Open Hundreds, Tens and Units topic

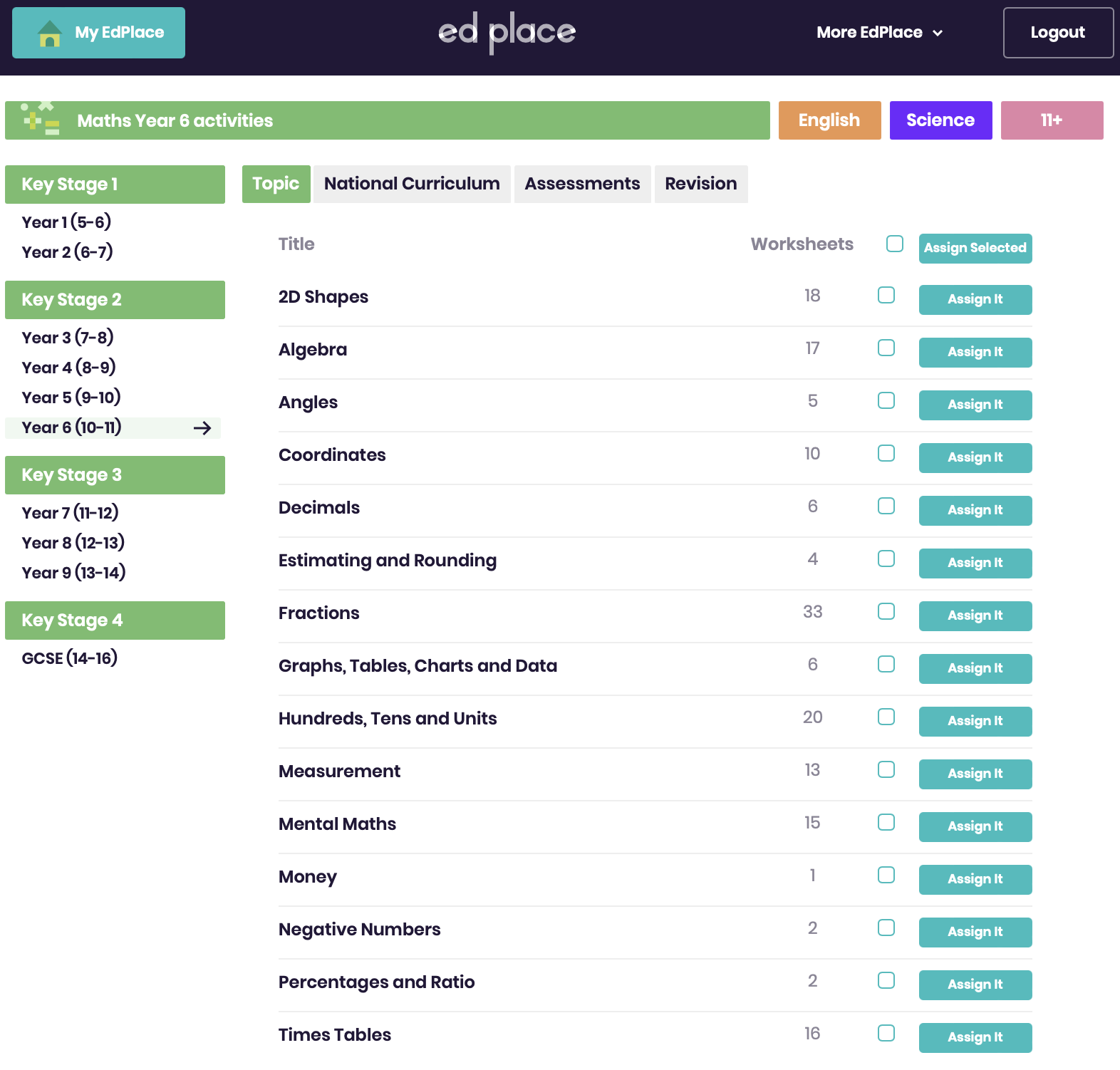click(388, 719)
